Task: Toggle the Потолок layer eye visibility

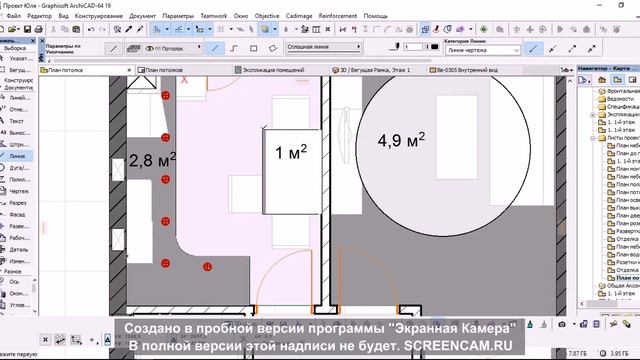Action: pos(149,49)
